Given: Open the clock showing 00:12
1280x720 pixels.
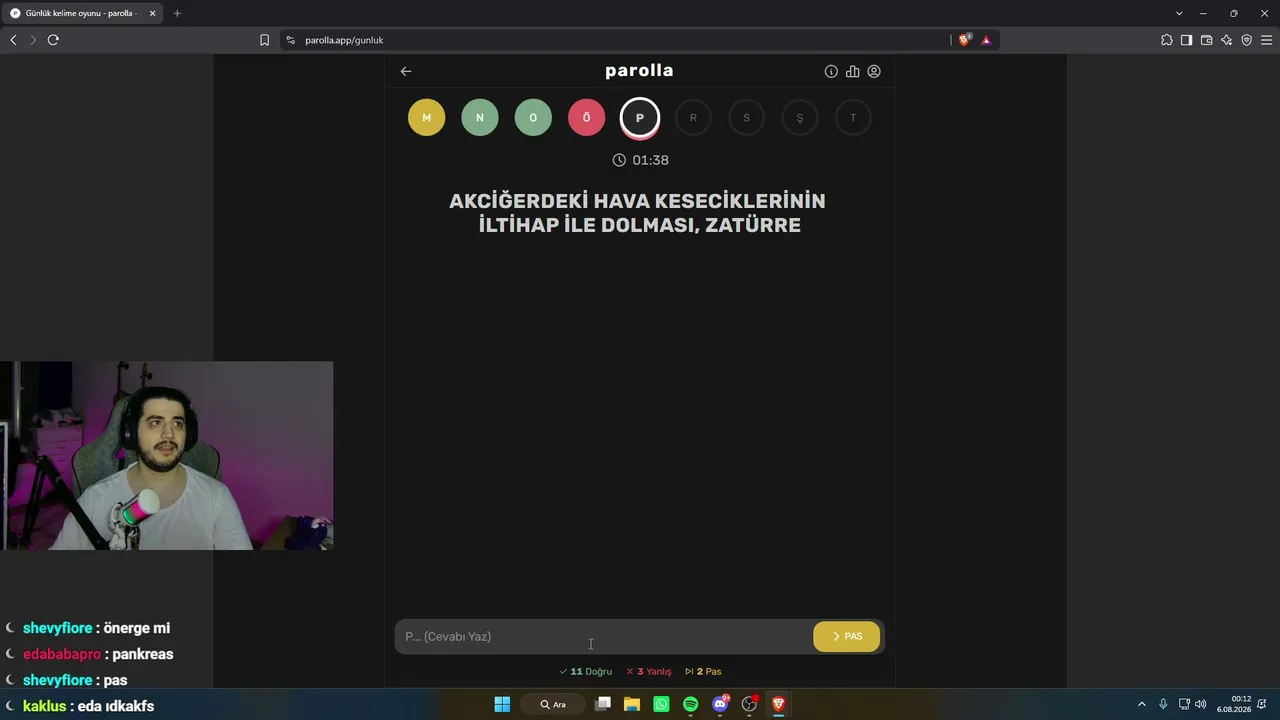Looking at the screenshot, I should (x=1234, y=704).
